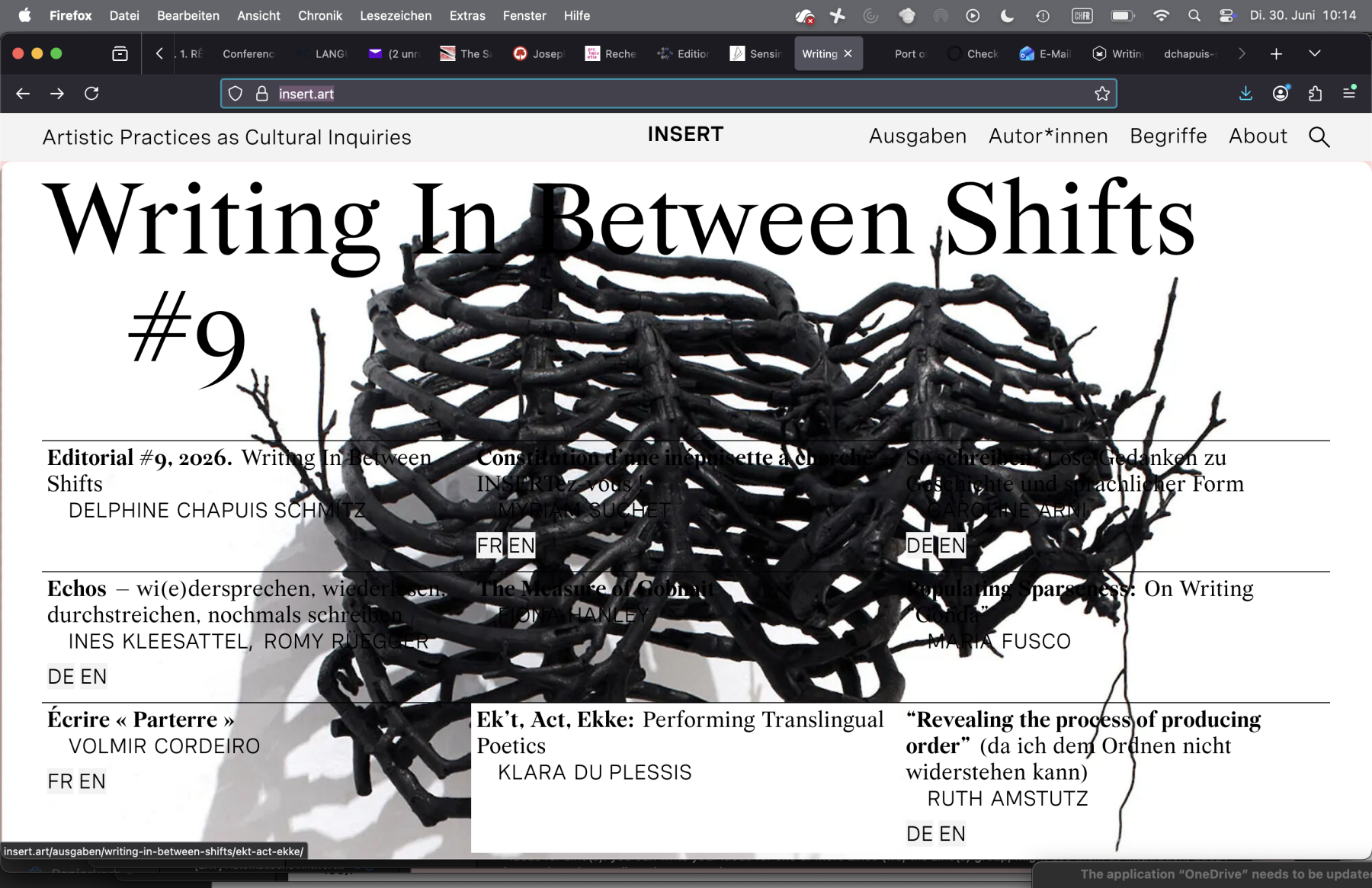Open the Begriffe navigation link

click(1168, 136)
